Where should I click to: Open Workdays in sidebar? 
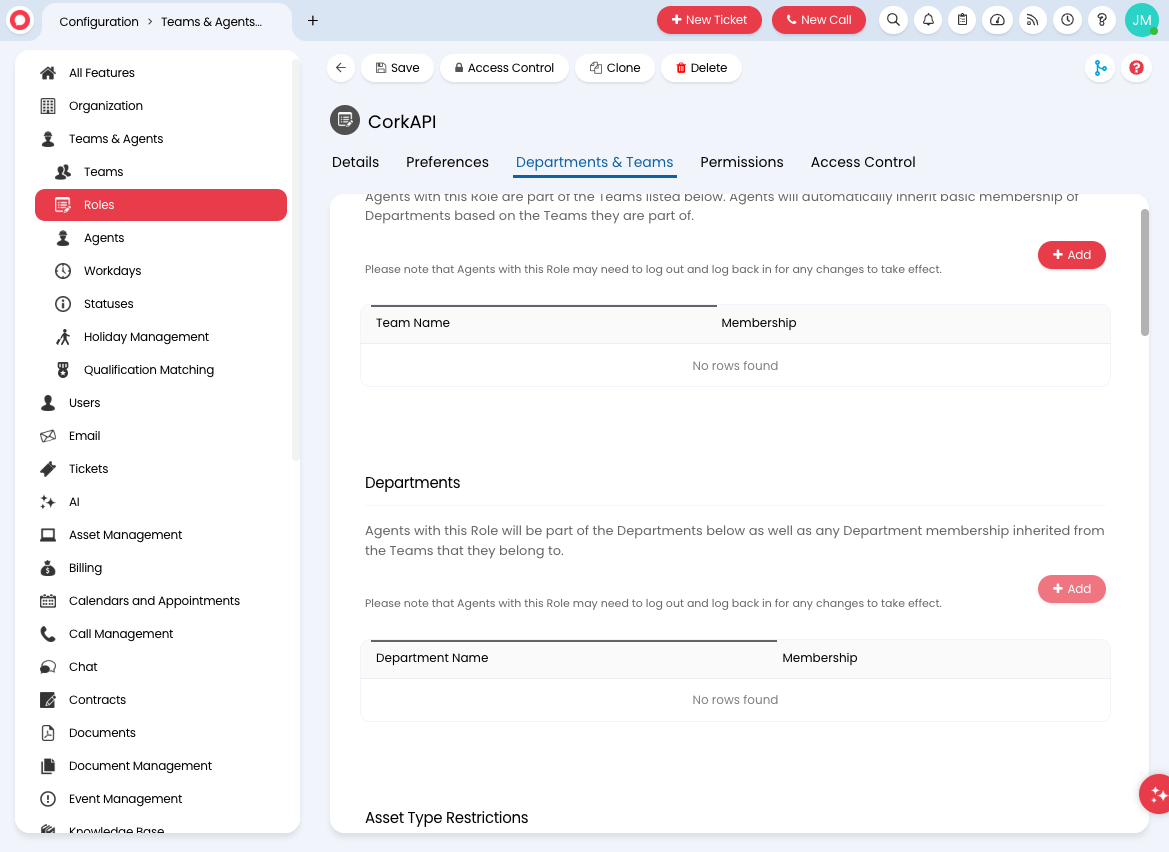tap(160, 271)
